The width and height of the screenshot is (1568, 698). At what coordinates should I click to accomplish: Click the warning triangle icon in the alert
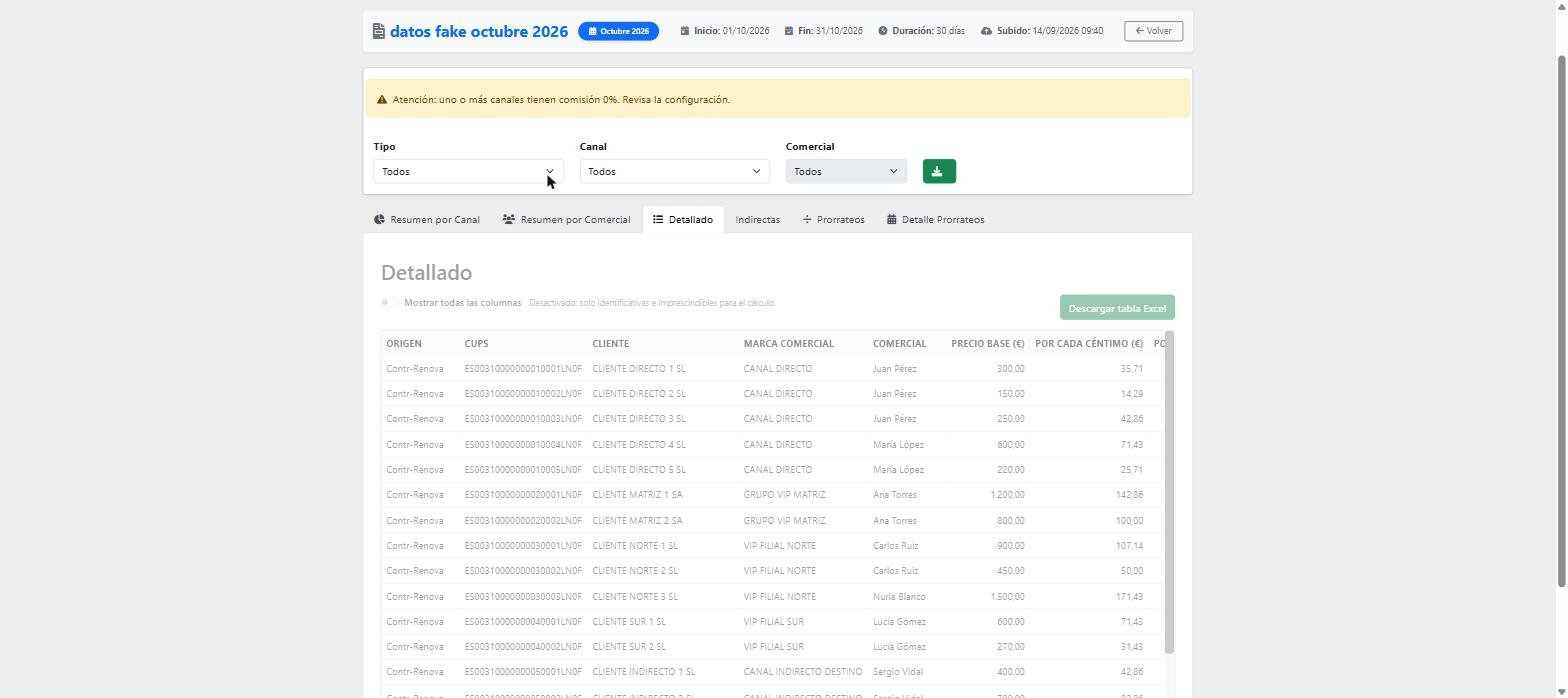coord(382,100)
